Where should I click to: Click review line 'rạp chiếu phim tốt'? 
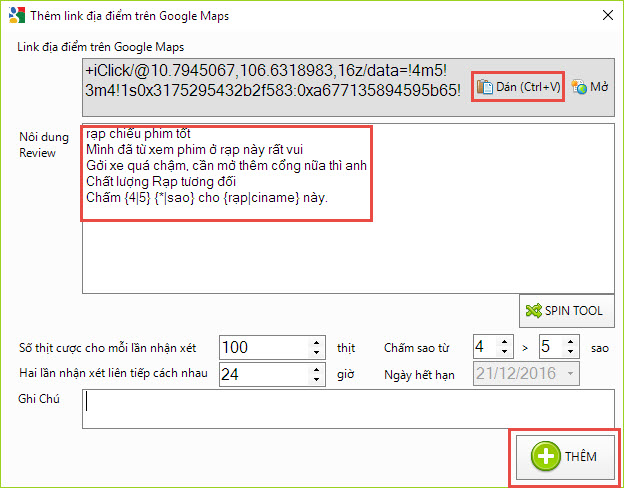coord(138,134)
